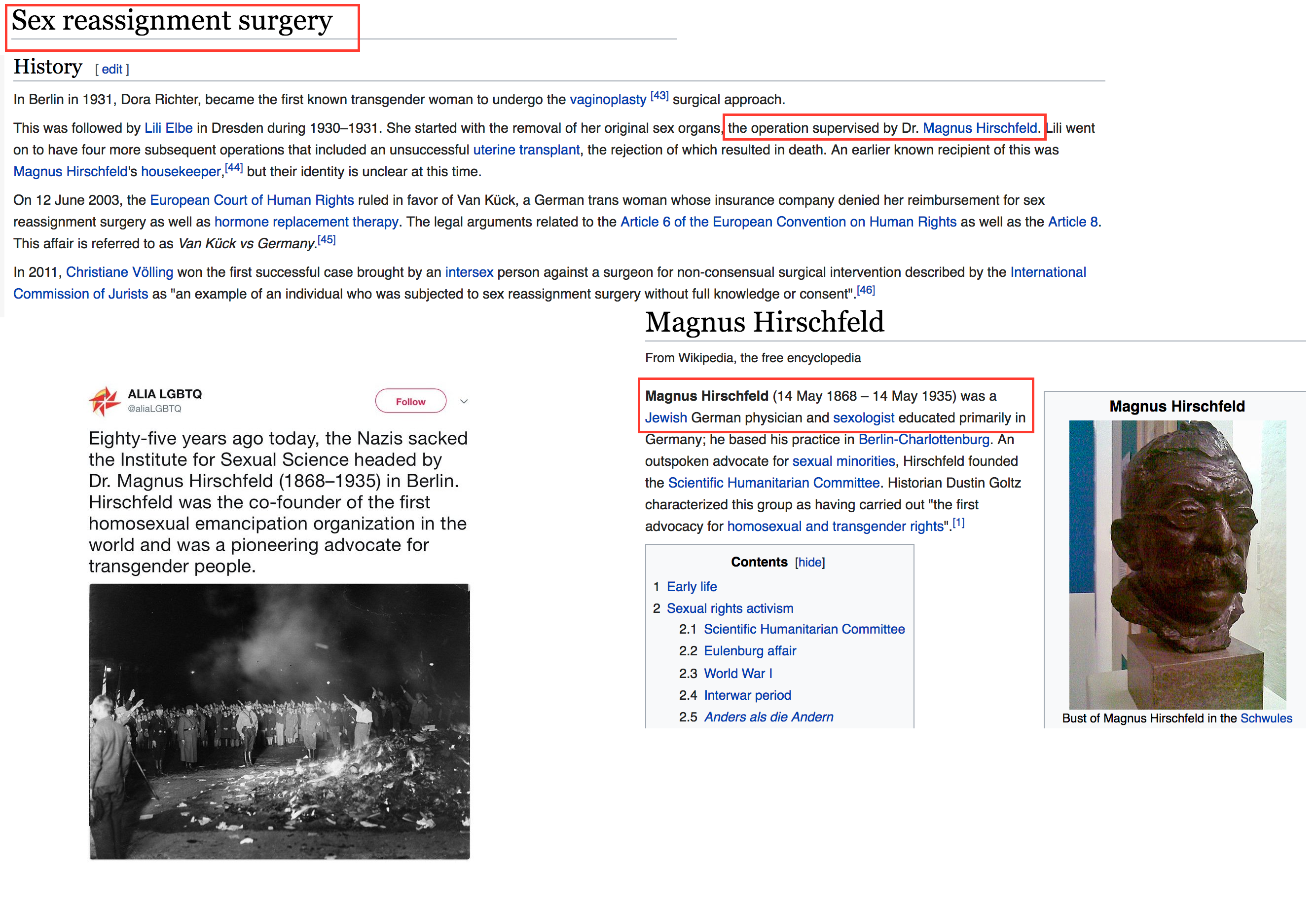Follow the ALIA LGBTQ account
This screenshot has width=1316, height=908.
[410, 402]
